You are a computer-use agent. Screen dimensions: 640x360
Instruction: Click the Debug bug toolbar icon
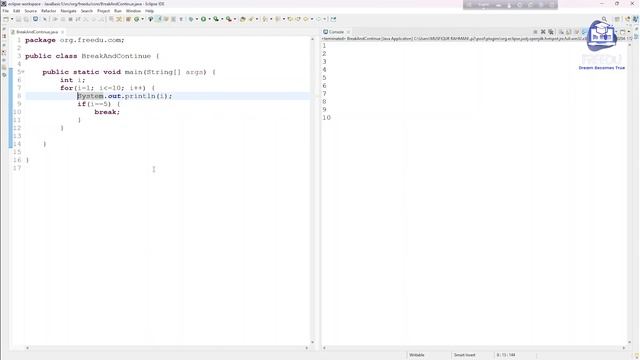click(191, 19)
